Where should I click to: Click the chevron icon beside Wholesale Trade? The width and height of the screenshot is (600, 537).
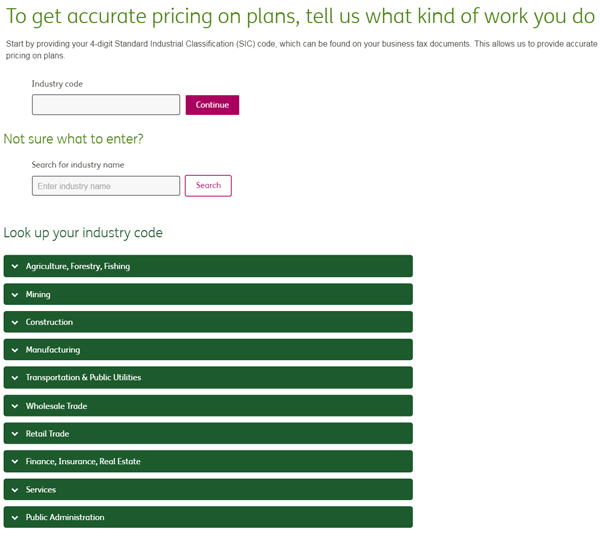pyautogui.click(x=15, y=406)
